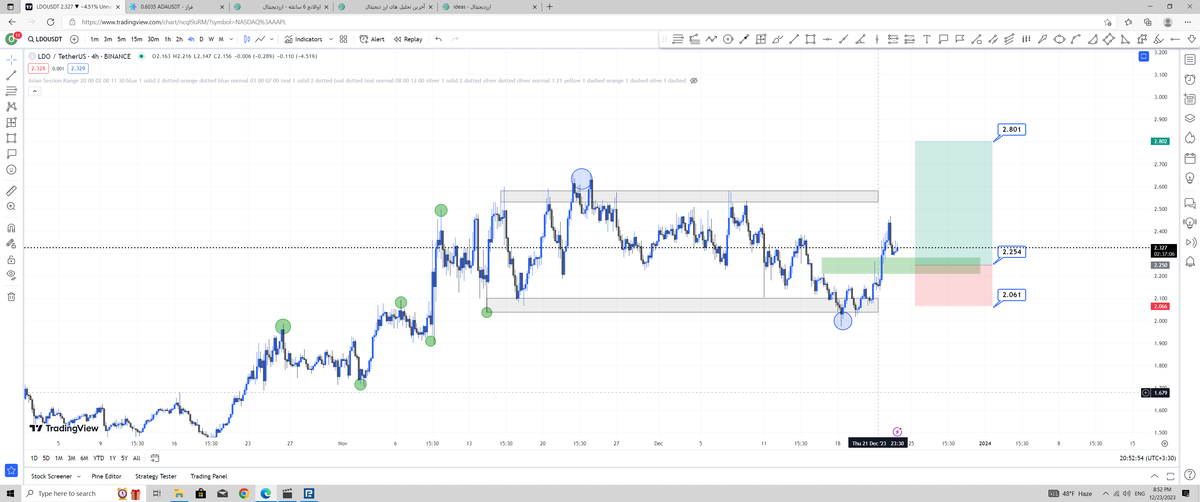
Task: Start bar Replay mode
Action: [x=408, y=39]
